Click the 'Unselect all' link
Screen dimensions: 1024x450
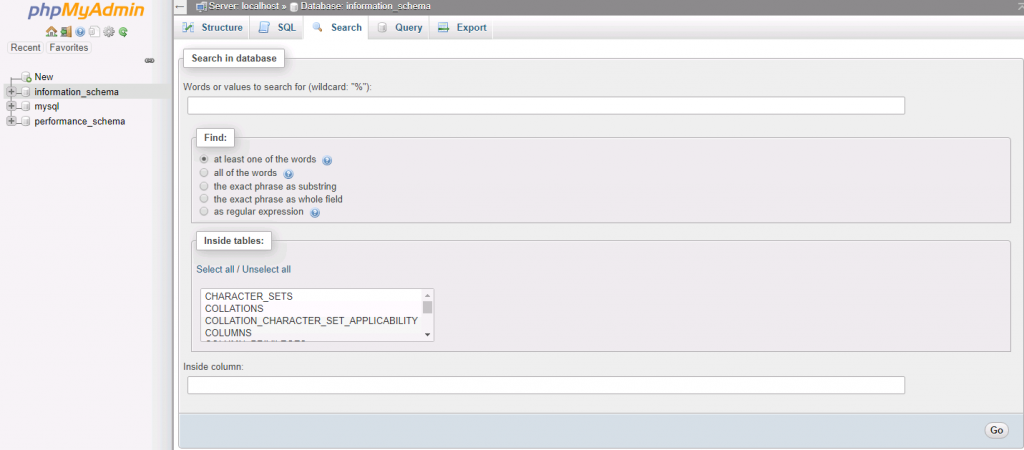[x=266, y=269]
